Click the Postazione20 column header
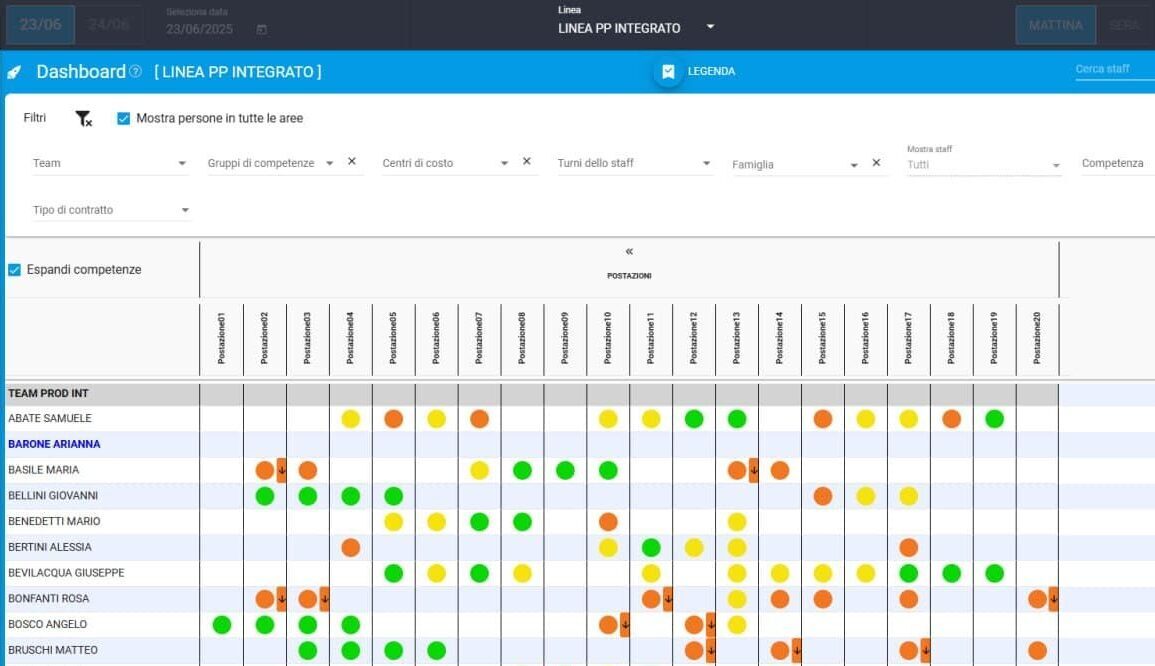The image size is (1155, 666). coord(1037,338)
